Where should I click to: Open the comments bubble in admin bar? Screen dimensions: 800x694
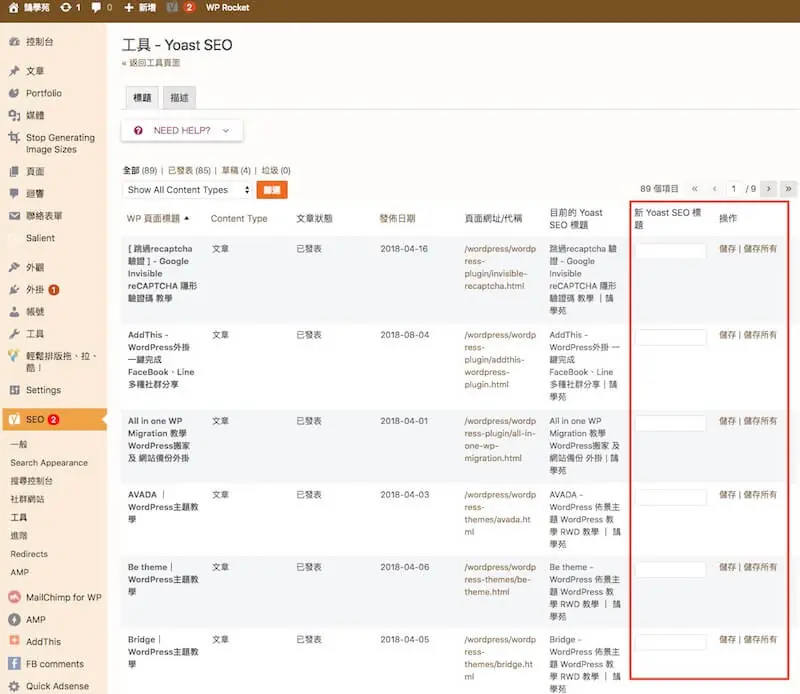(96, 7)
